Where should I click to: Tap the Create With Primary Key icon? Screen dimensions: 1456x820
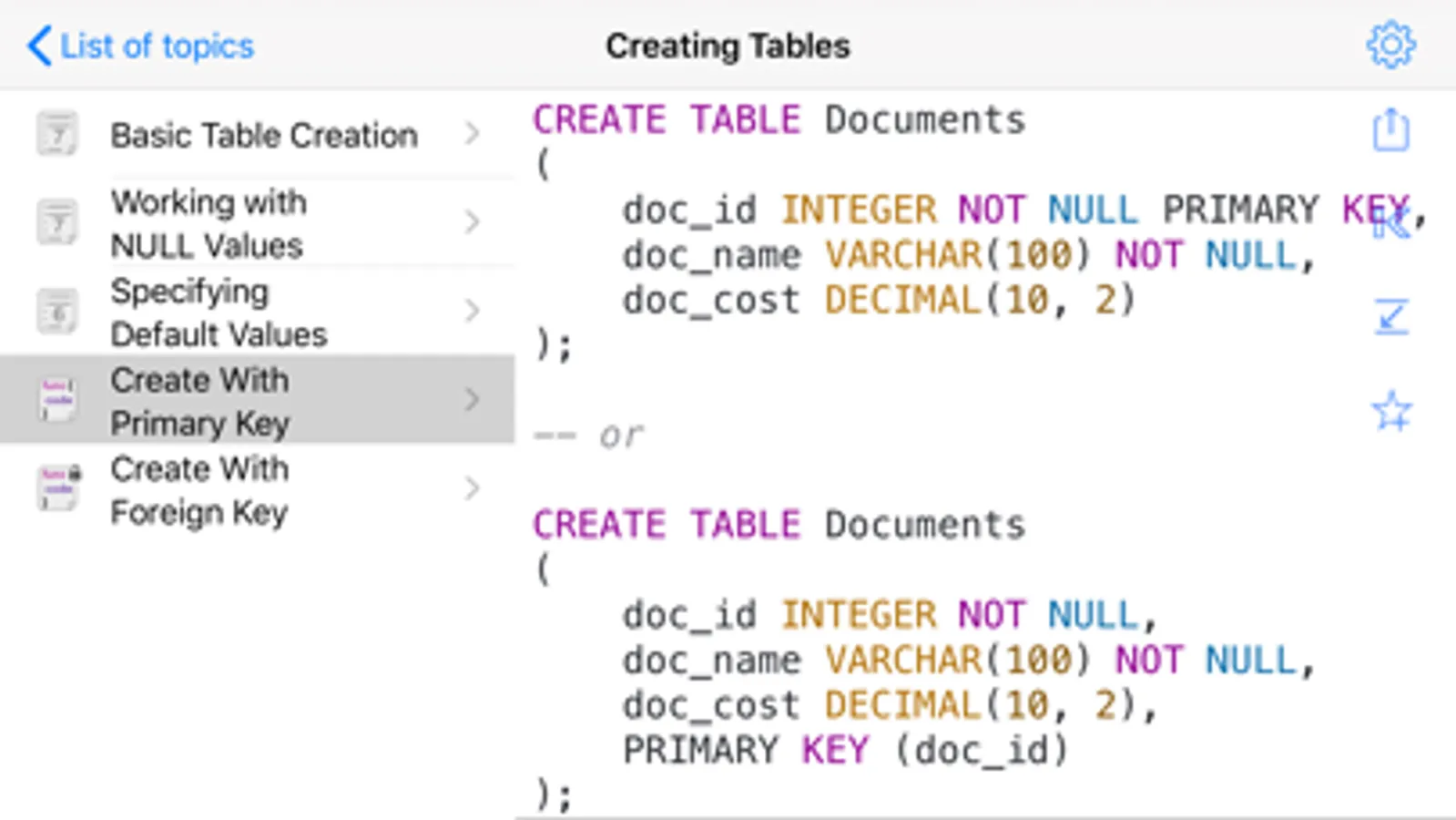tap(57, 400)
